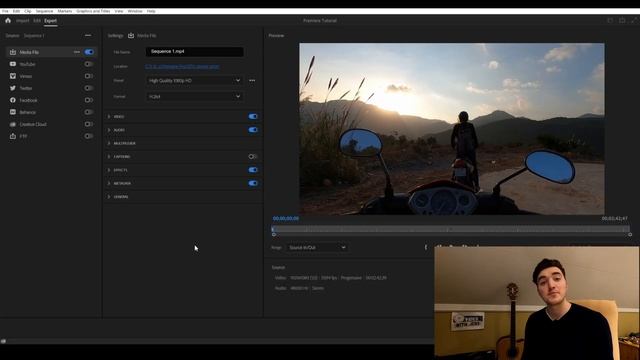Turn on the Captions section toggle
Image resolution: width=640 pixels, height=360 pixels.
(x=253, y=157)
